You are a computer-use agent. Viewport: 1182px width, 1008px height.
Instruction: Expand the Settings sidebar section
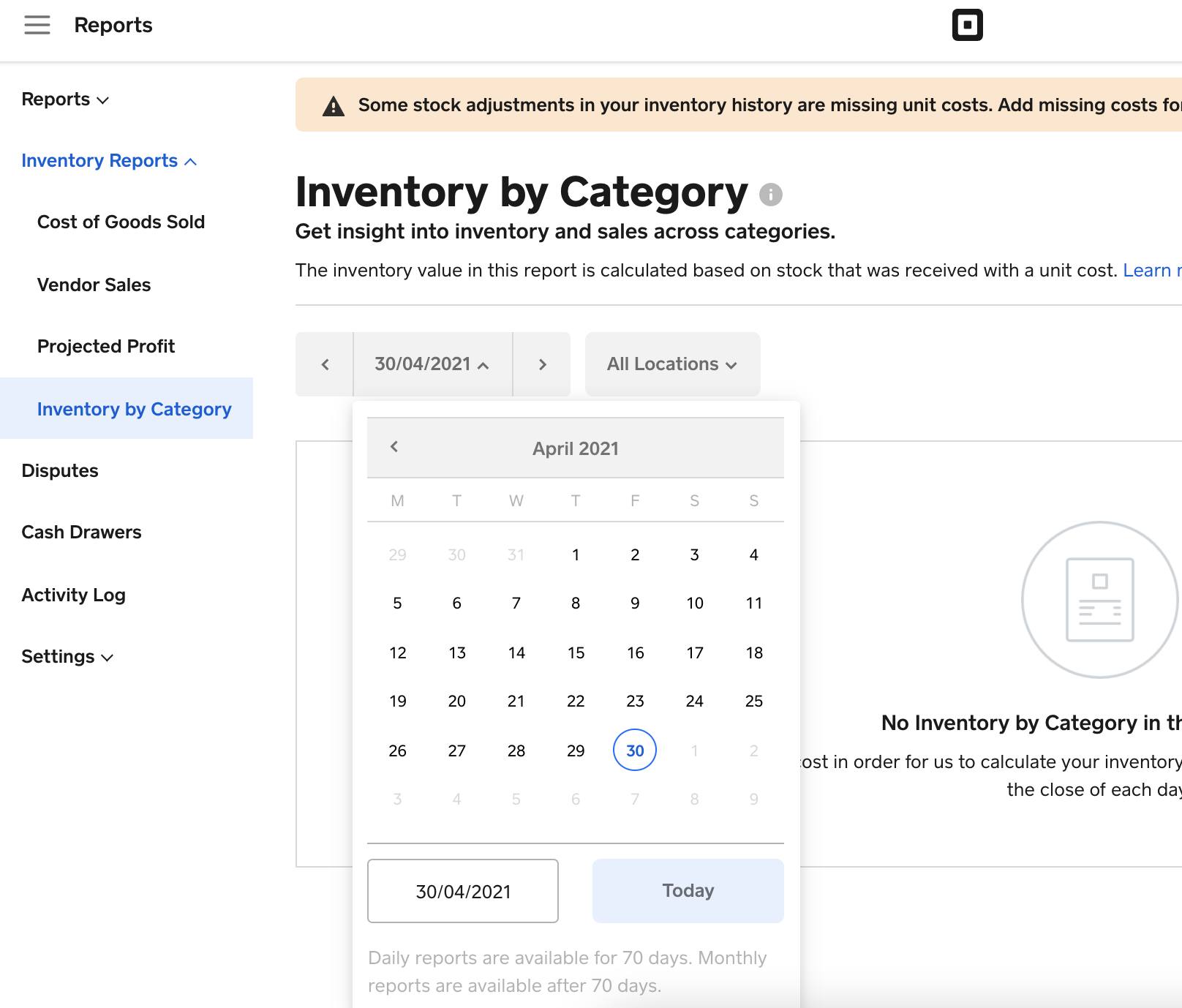coord(67,657)
